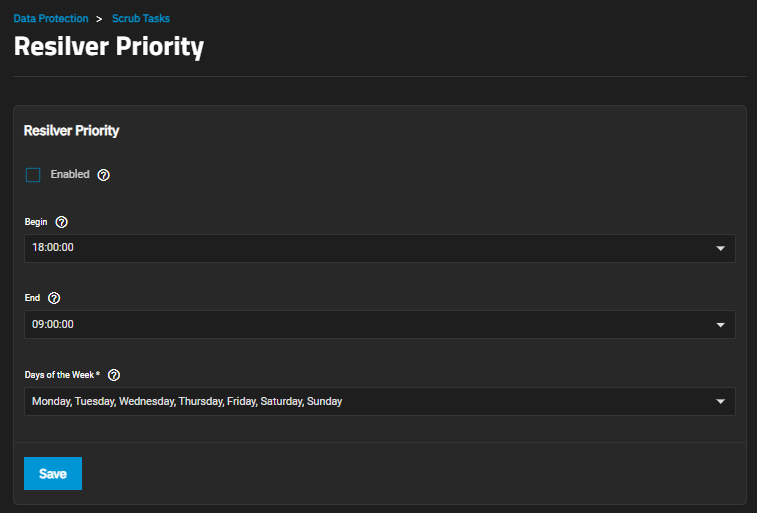Enable the Resilver Priority checkbox
This screenshot has width=757, height=513.
point(33,175)
